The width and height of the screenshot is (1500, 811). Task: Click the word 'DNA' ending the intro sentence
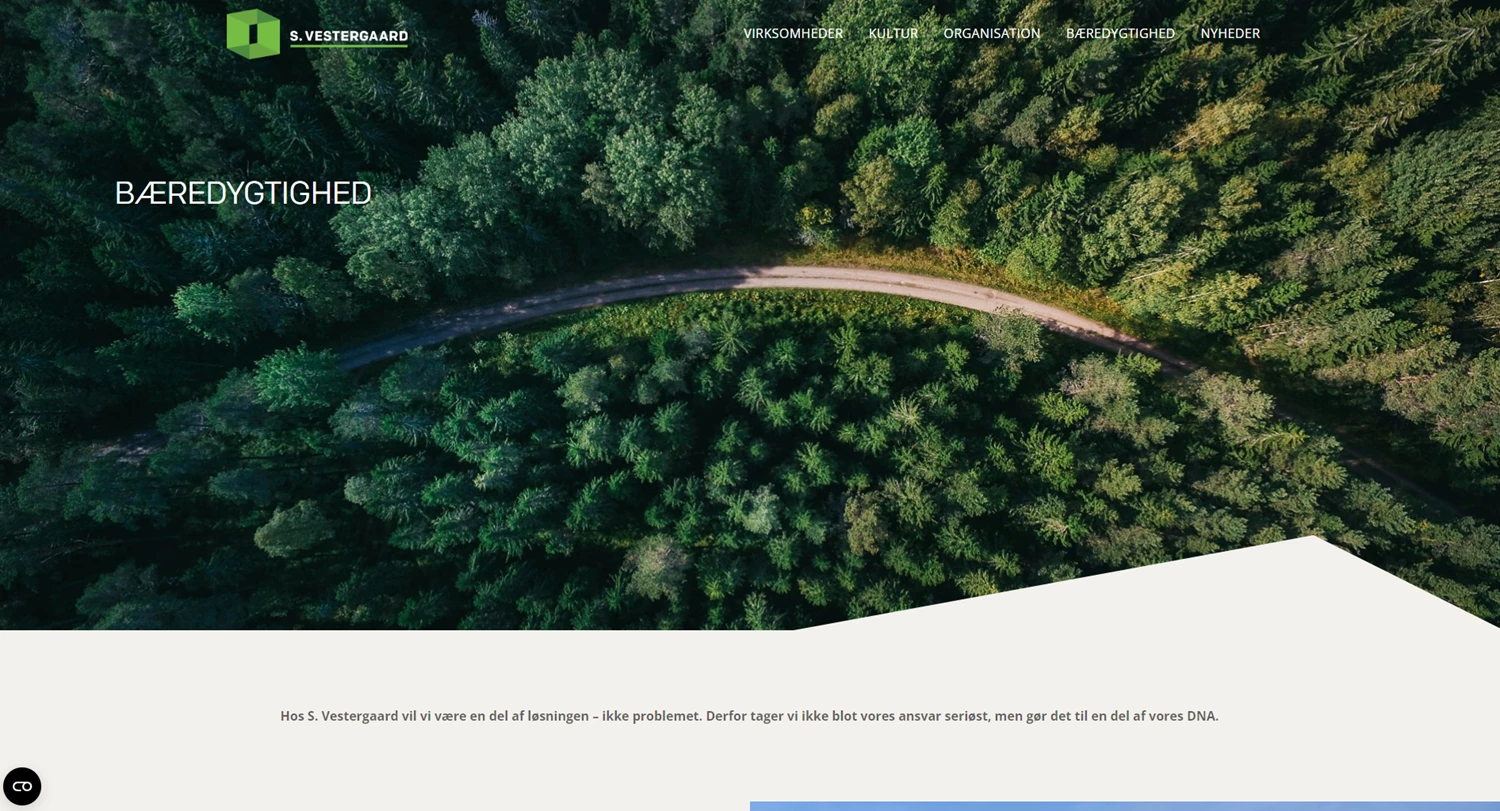1201,716
